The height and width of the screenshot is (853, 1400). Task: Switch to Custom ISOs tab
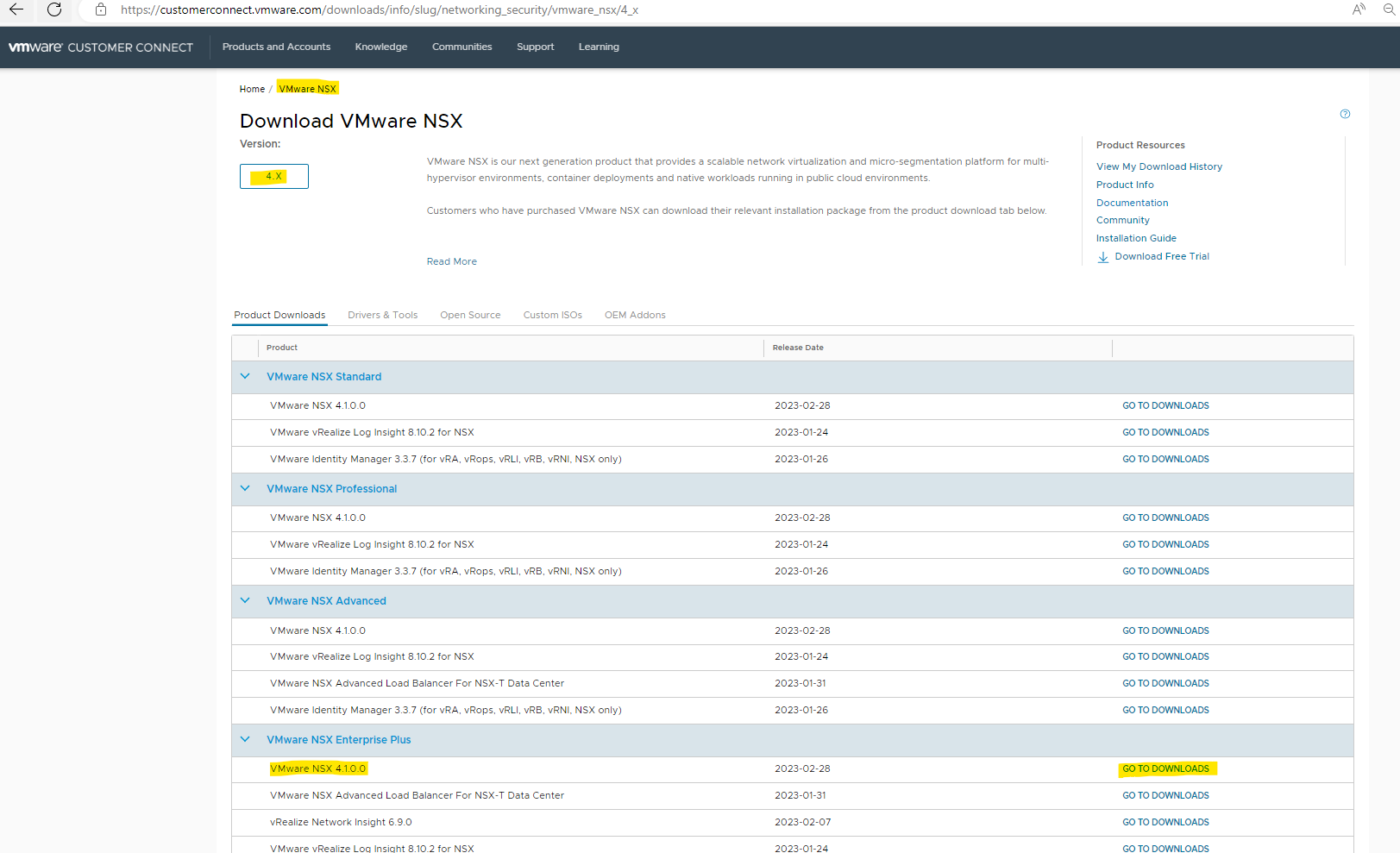point(552,316)
